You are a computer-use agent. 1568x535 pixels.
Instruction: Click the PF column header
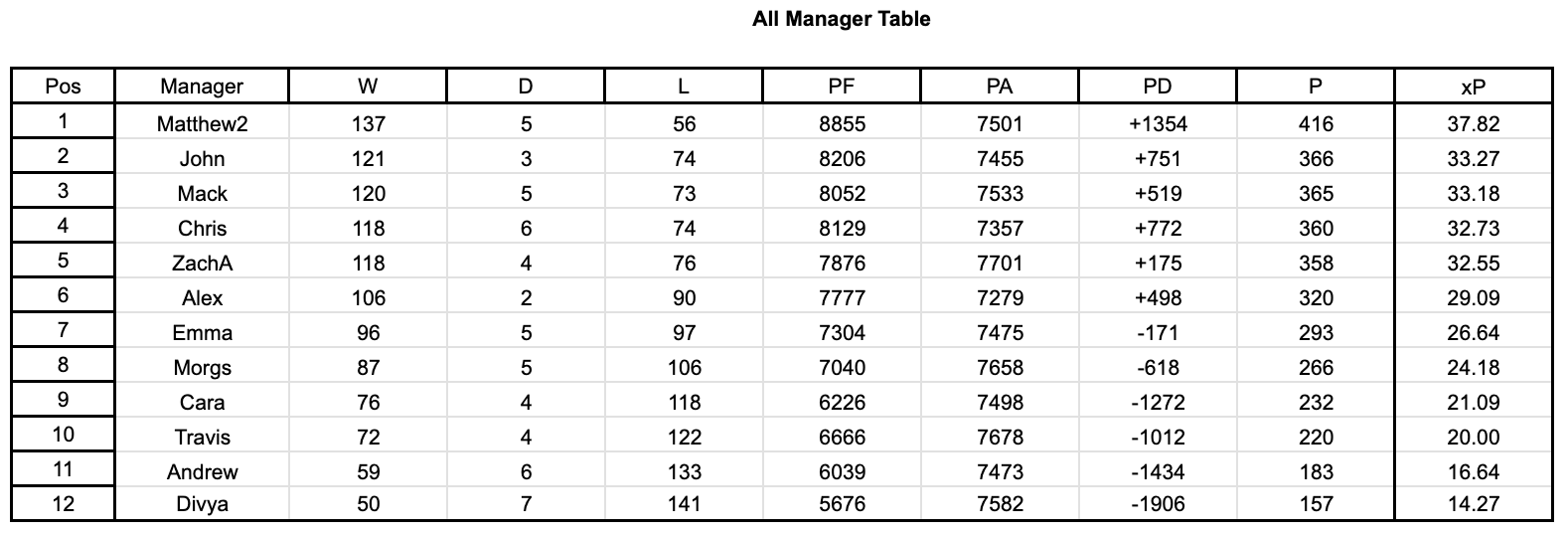(842, 87)
